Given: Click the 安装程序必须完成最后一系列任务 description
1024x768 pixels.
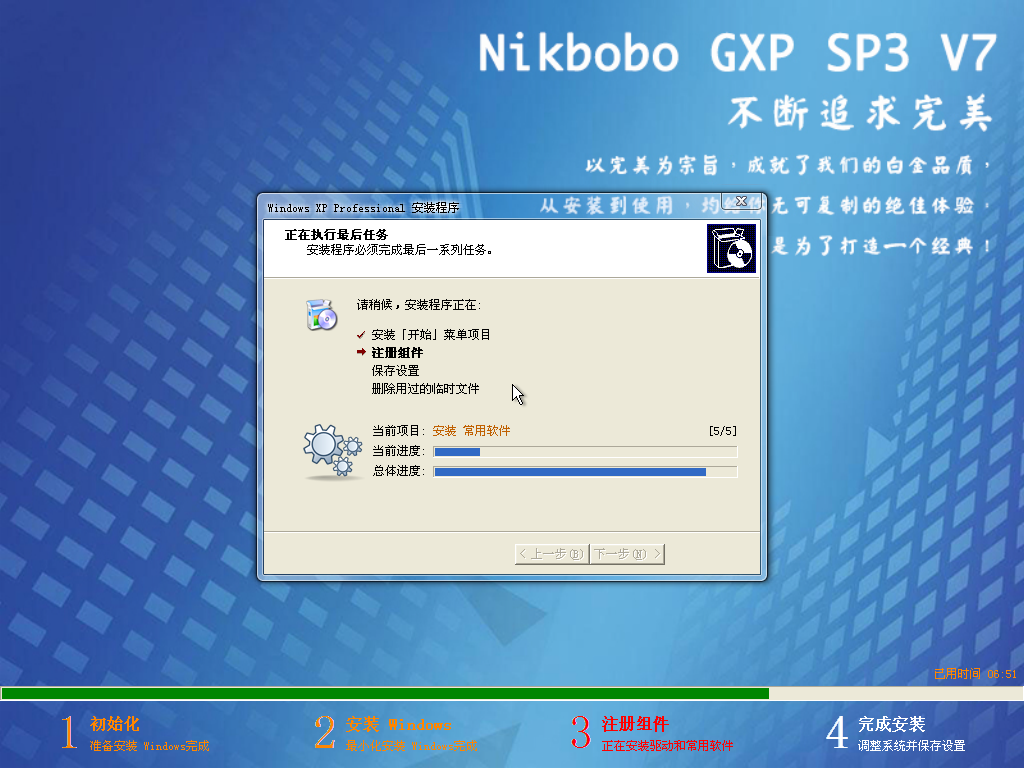Looking at the screenshot, I should tap(399, 249).
